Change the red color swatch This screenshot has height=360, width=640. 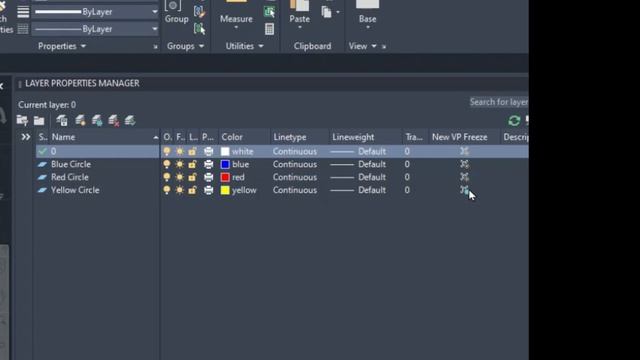tap(225, 177)
